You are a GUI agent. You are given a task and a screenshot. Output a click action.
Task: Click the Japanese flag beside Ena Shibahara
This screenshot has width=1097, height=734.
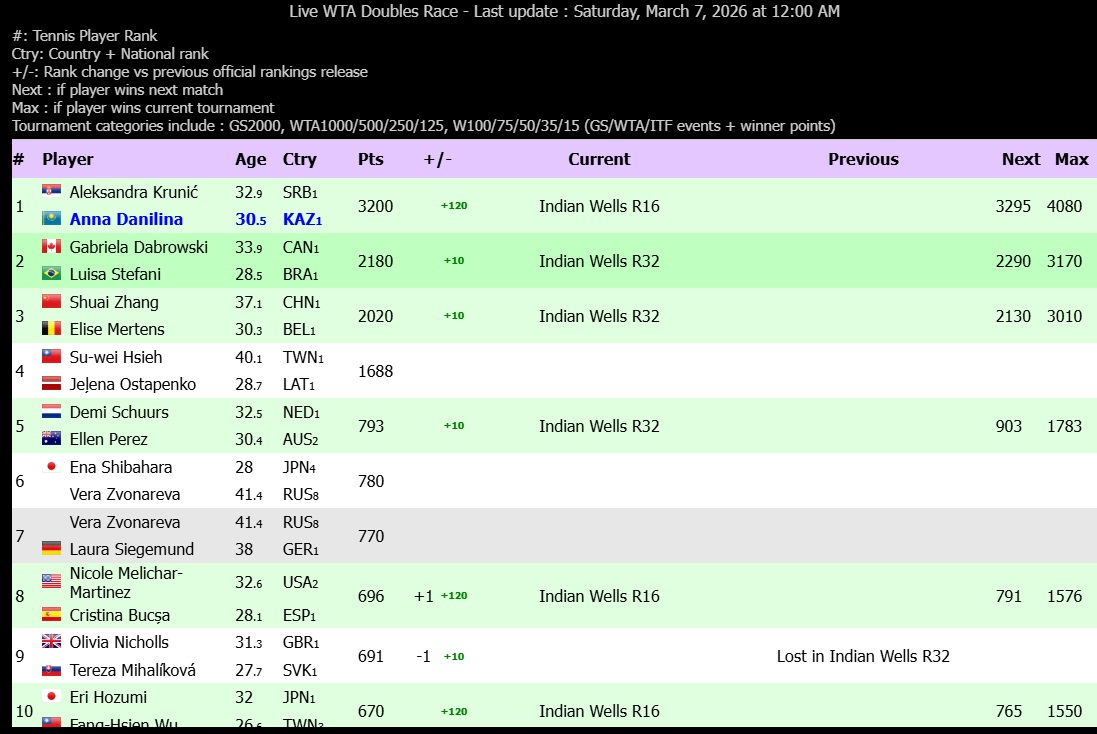click(x=51, y=467)
